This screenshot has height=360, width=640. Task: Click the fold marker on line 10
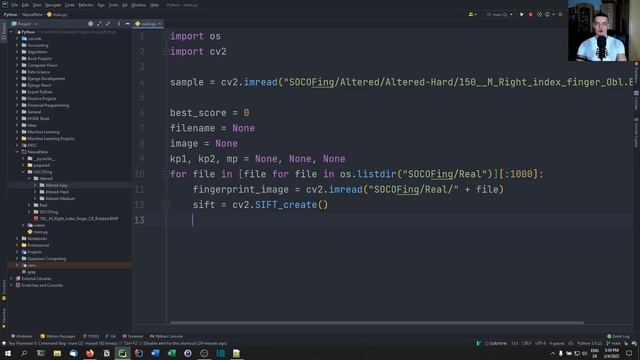tap(166, 174)
